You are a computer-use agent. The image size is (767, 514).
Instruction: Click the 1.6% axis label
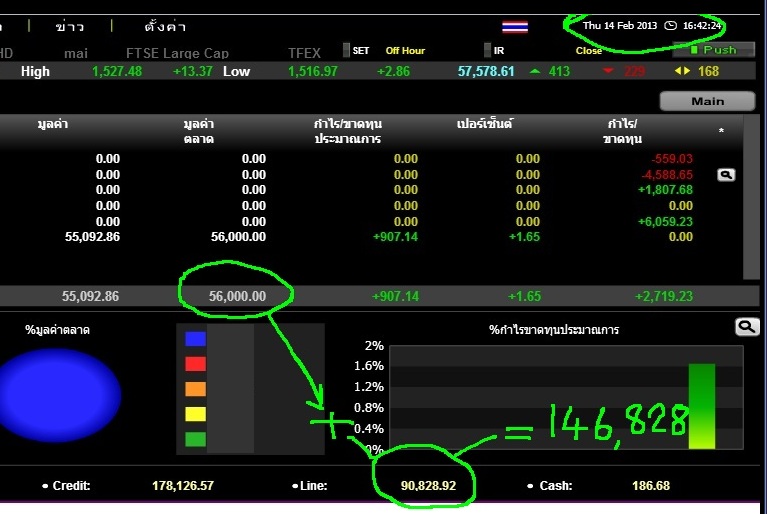click(369, 366)
